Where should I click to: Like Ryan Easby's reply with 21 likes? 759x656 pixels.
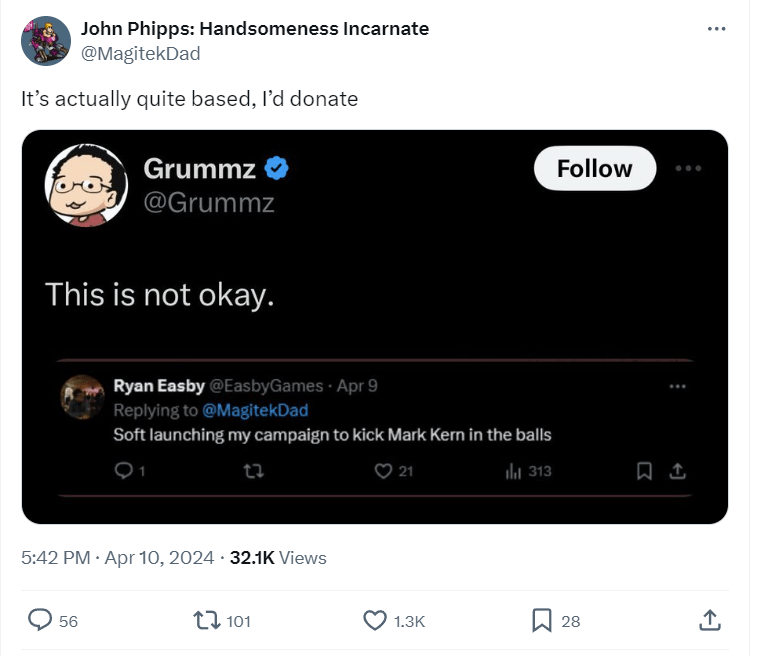(382, 470)
